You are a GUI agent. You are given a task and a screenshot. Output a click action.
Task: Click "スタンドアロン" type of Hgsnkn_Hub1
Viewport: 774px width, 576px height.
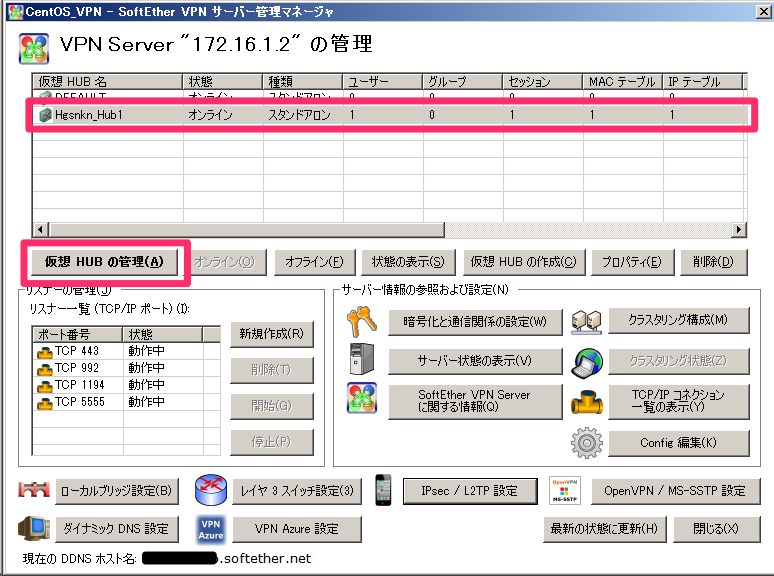[x=300, y=115]
